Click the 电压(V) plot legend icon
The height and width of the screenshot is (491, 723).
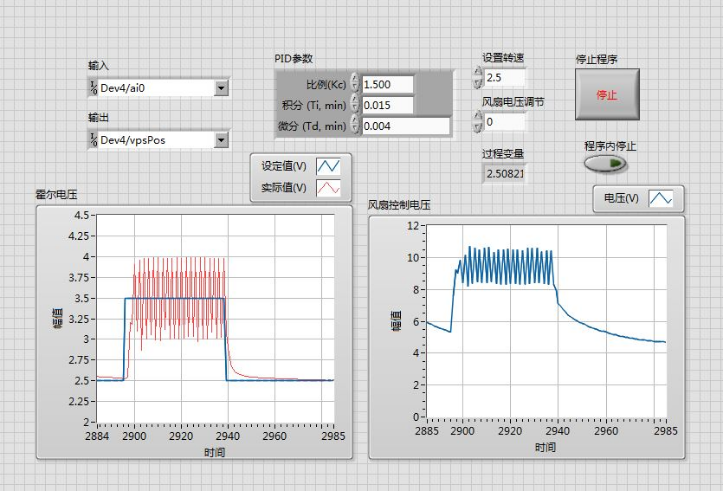(660, 199)
